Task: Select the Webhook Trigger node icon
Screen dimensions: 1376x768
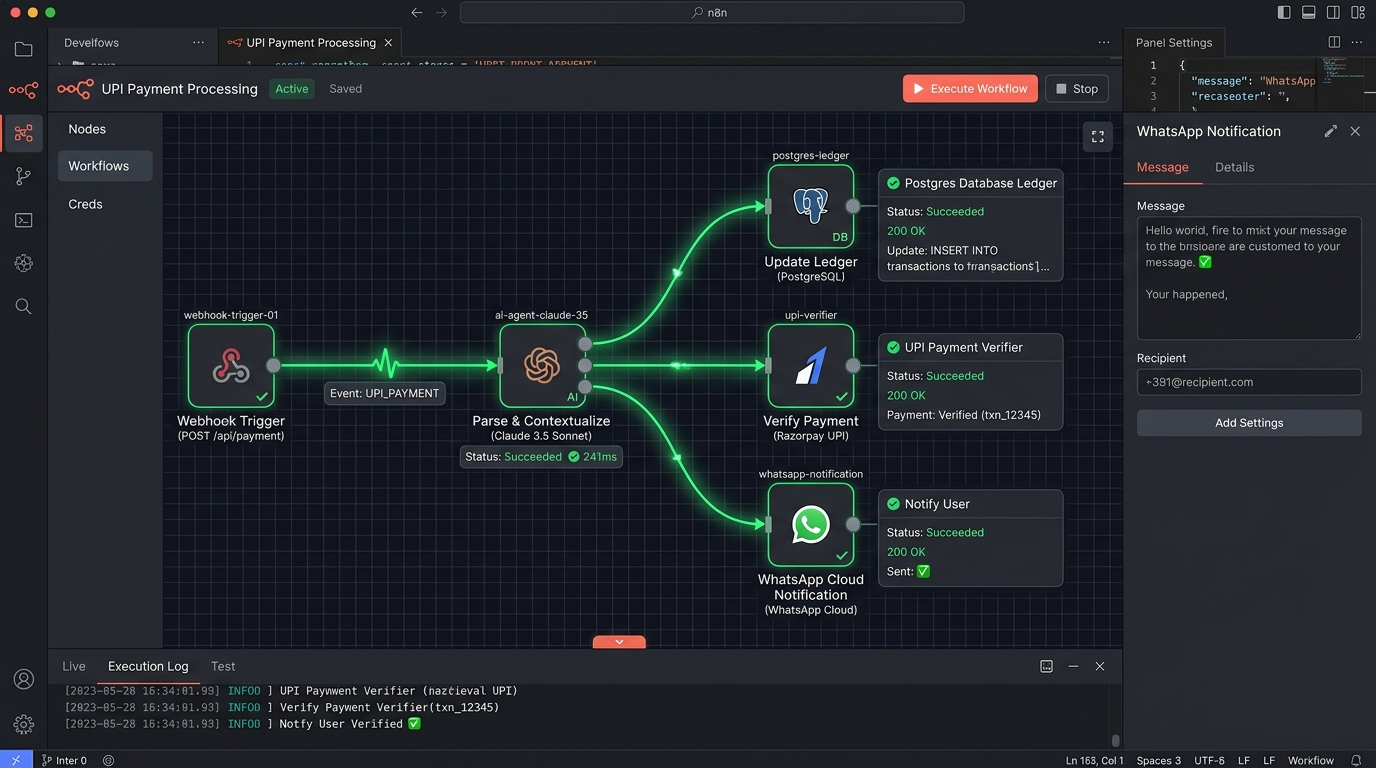Action: (x=231, y=366)
